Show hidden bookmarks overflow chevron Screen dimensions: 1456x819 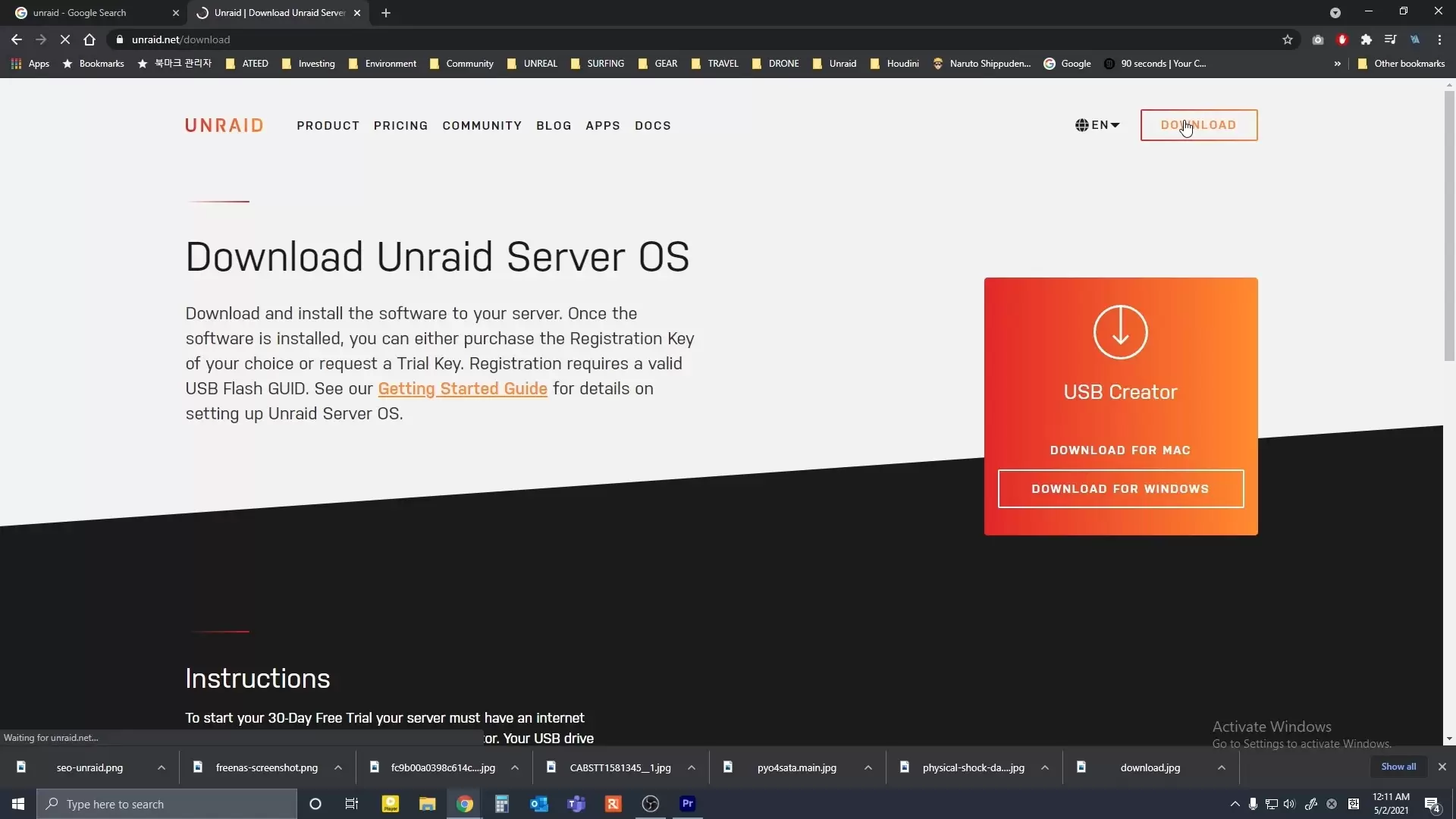point(1337,64)
